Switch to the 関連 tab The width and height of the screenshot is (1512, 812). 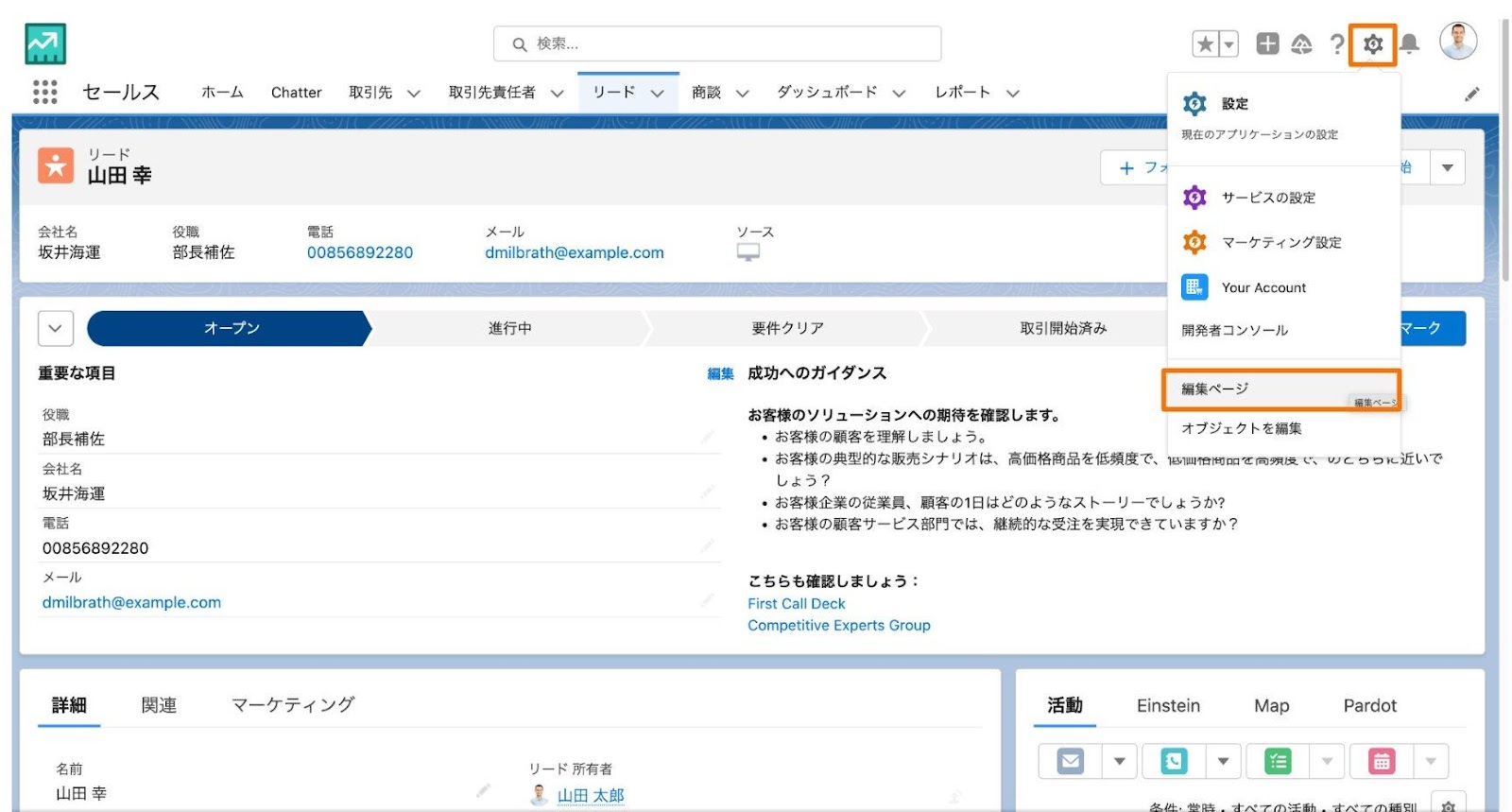click(x=159, y=705)
